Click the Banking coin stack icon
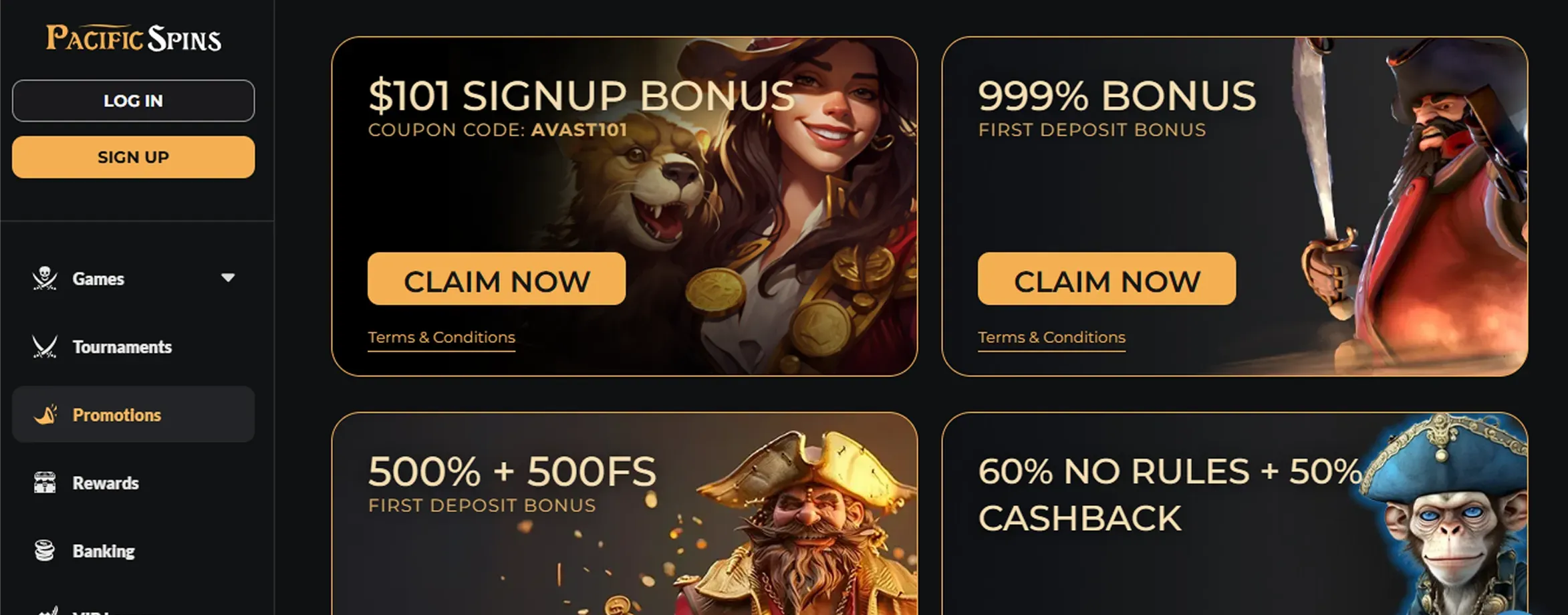 [45, 551]
